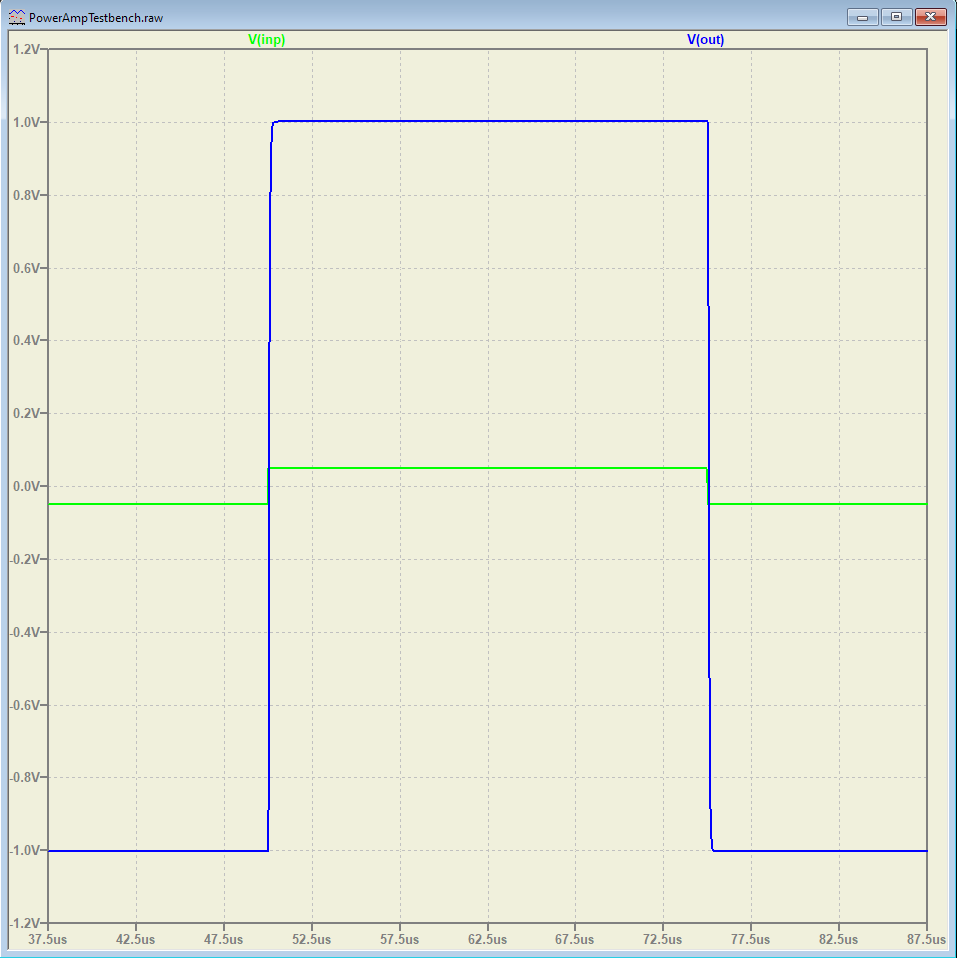The width and height of the screenshot is (957, 958).
Task: Click the 0.4V vertical axis label
Action: 26,340
